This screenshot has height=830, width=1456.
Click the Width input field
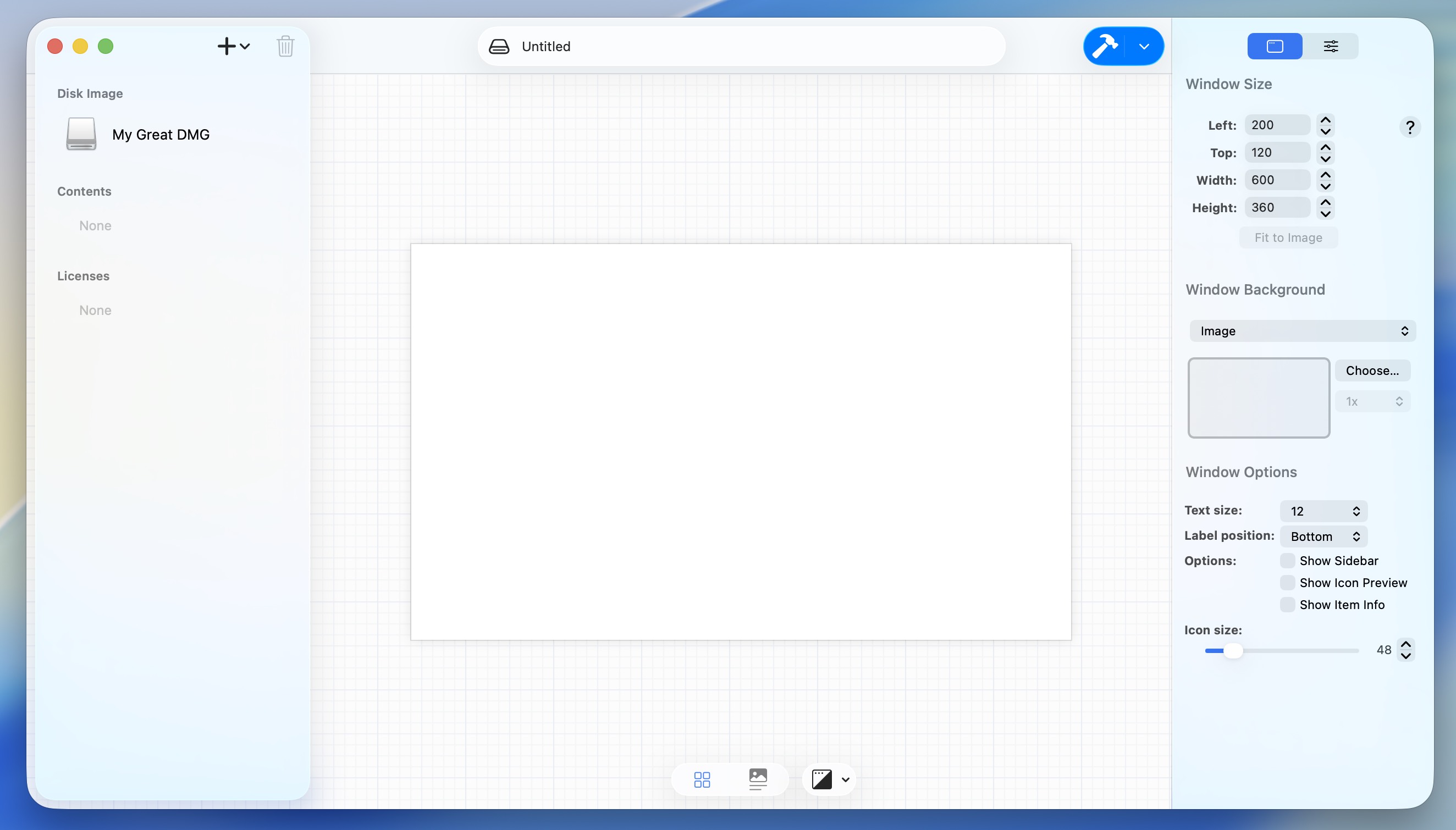click(1277, 180)
